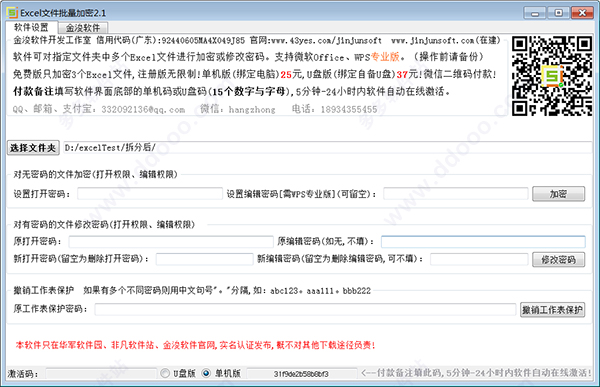Screen dimensions: 600x387
Task: Open the 金浚软件 tab
Action: (x=83, y=28)
